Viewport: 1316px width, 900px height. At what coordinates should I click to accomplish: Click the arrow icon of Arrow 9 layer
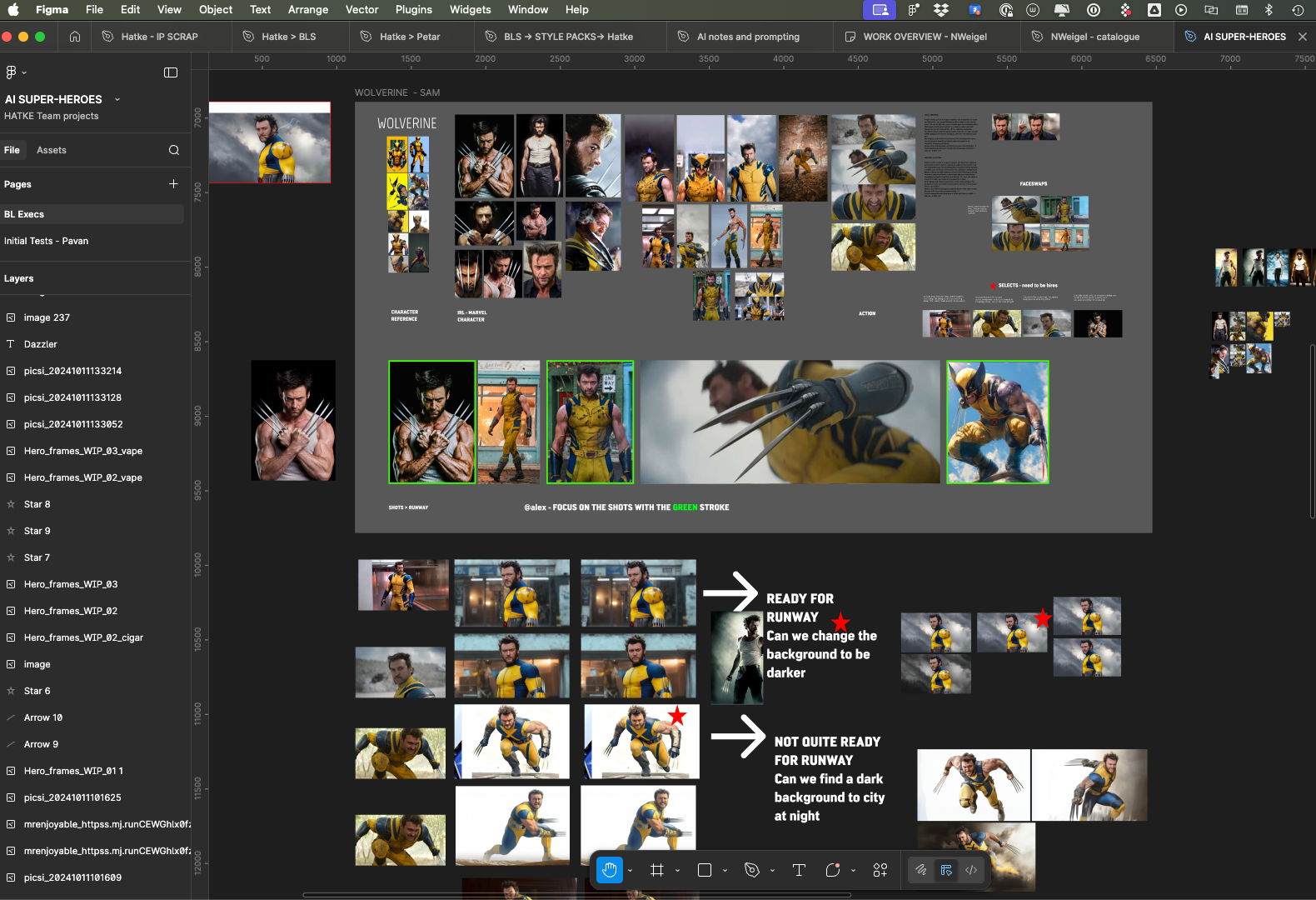(x=11, y=744)
